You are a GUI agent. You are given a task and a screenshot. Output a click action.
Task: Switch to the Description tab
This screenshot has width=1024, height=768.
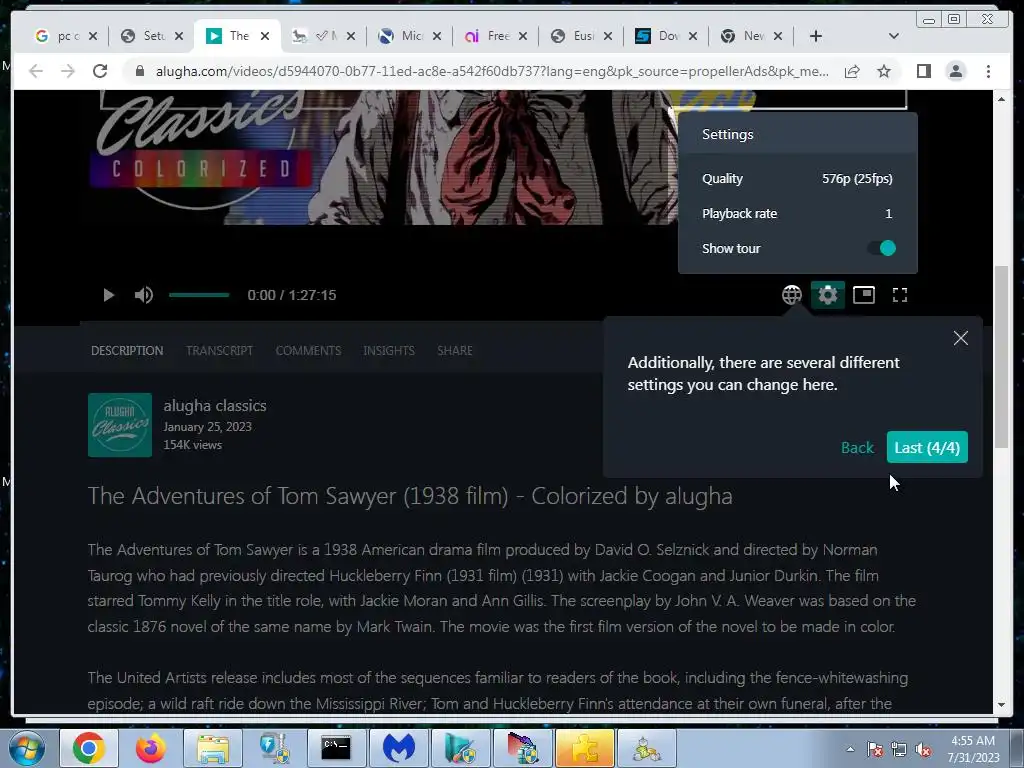(127, 351)
